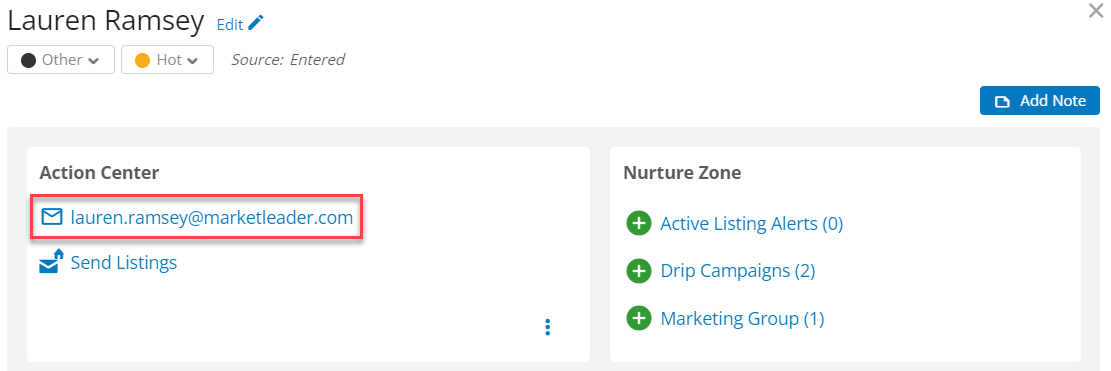Click lauren.ramsey@marketleader.com email link
The height and width of the screenshot is (371, 1111).
(212, 217)
